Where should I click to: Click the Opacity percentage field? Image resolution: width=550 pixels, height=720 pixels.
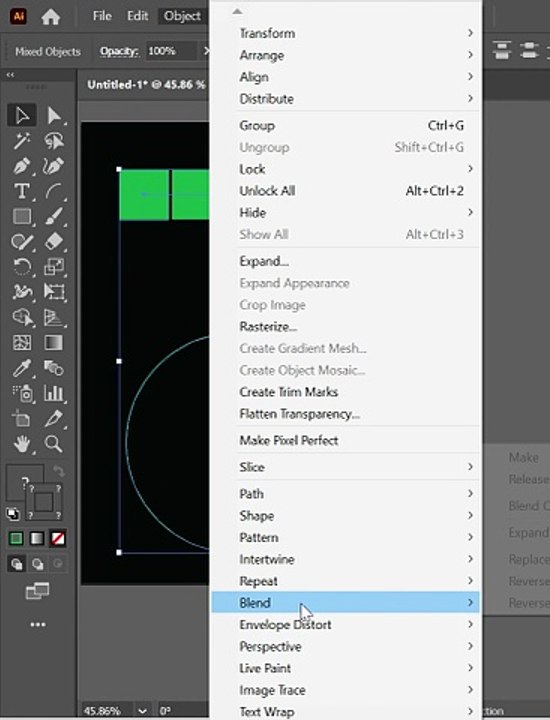coord(172,51)
